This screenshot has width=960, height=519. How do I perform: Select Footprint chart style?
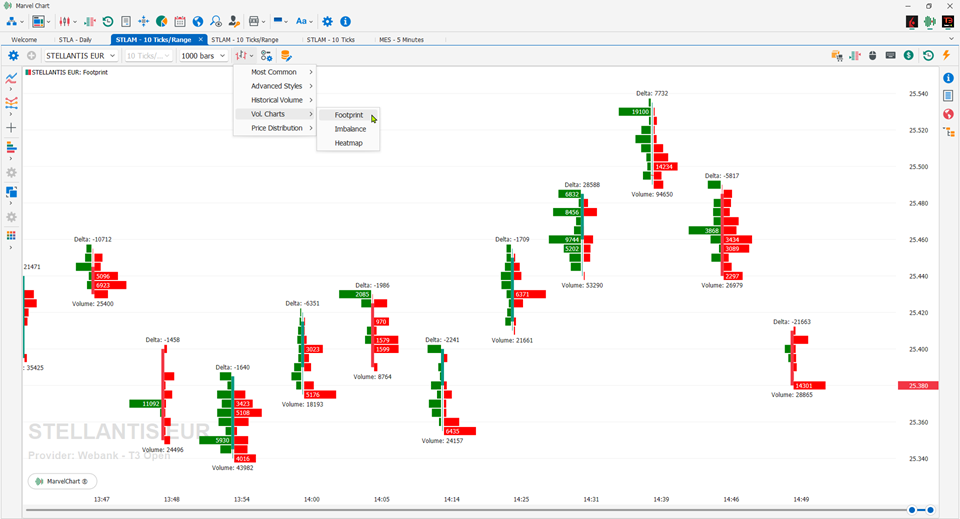(x=348, y=115)
